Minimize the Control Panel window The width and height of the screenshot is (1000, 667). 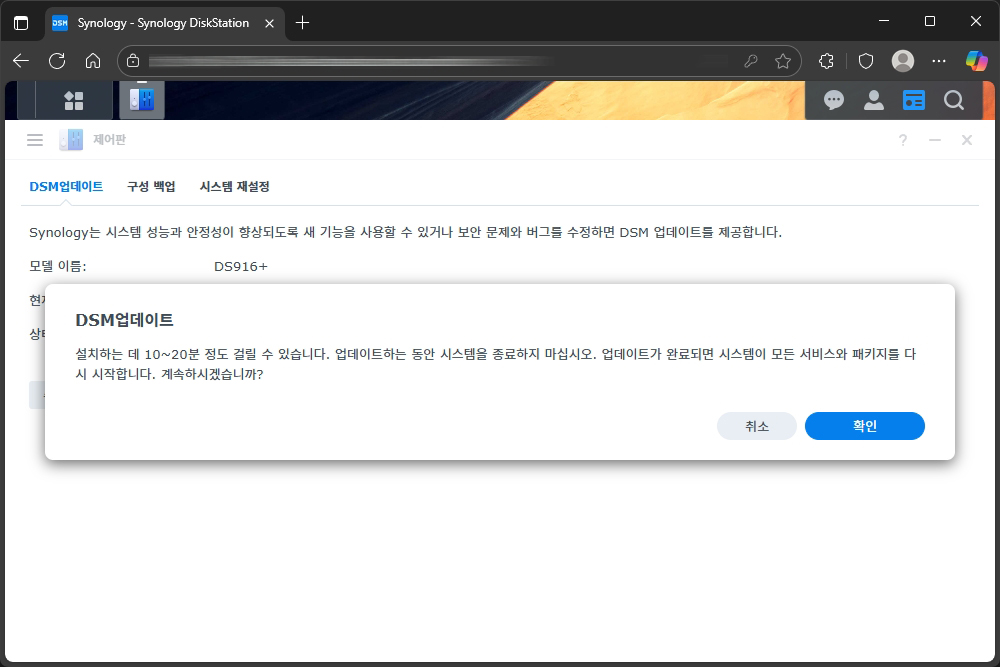(934, 140)
